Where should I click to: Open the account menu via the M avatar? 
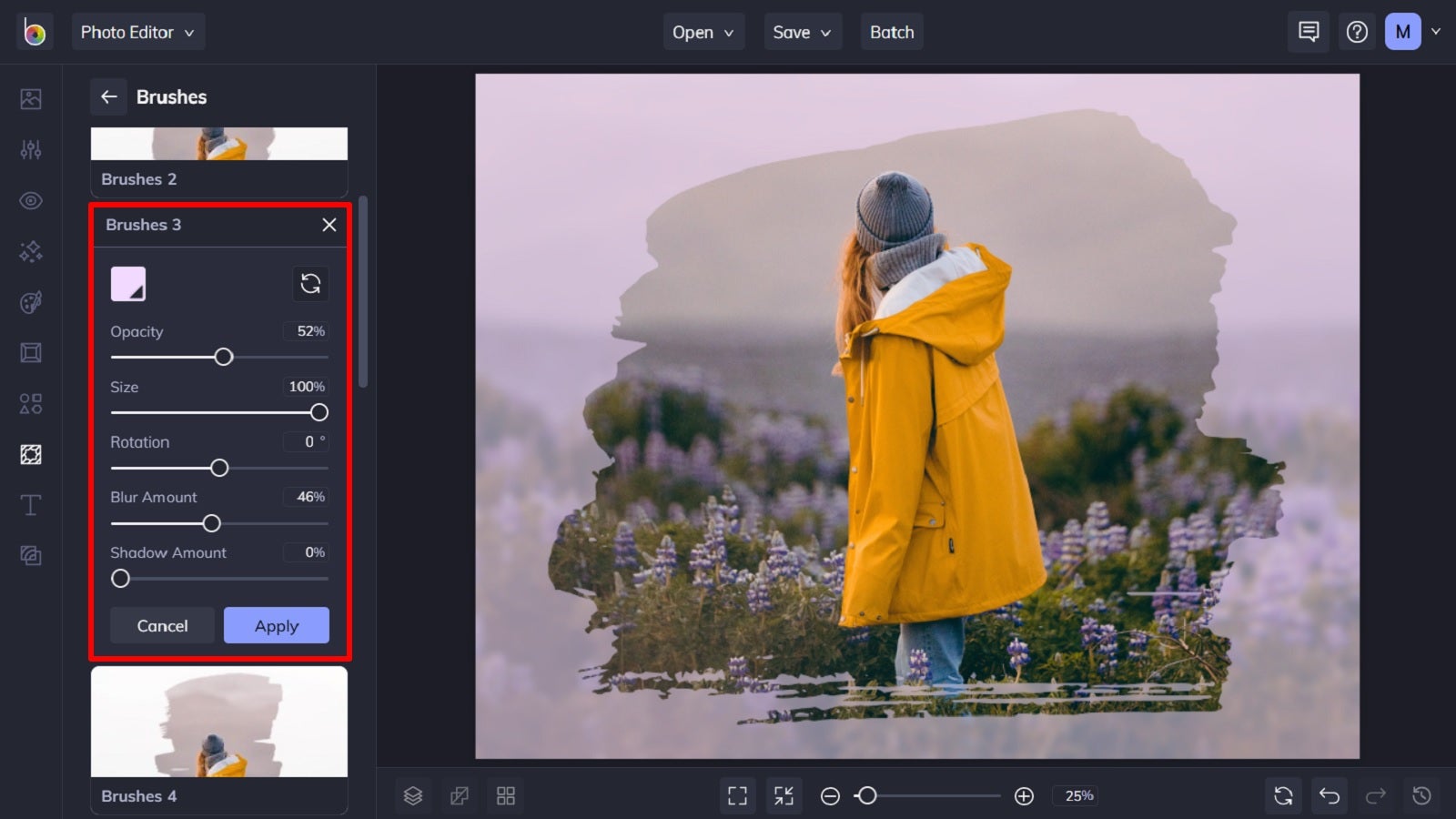1402,31
